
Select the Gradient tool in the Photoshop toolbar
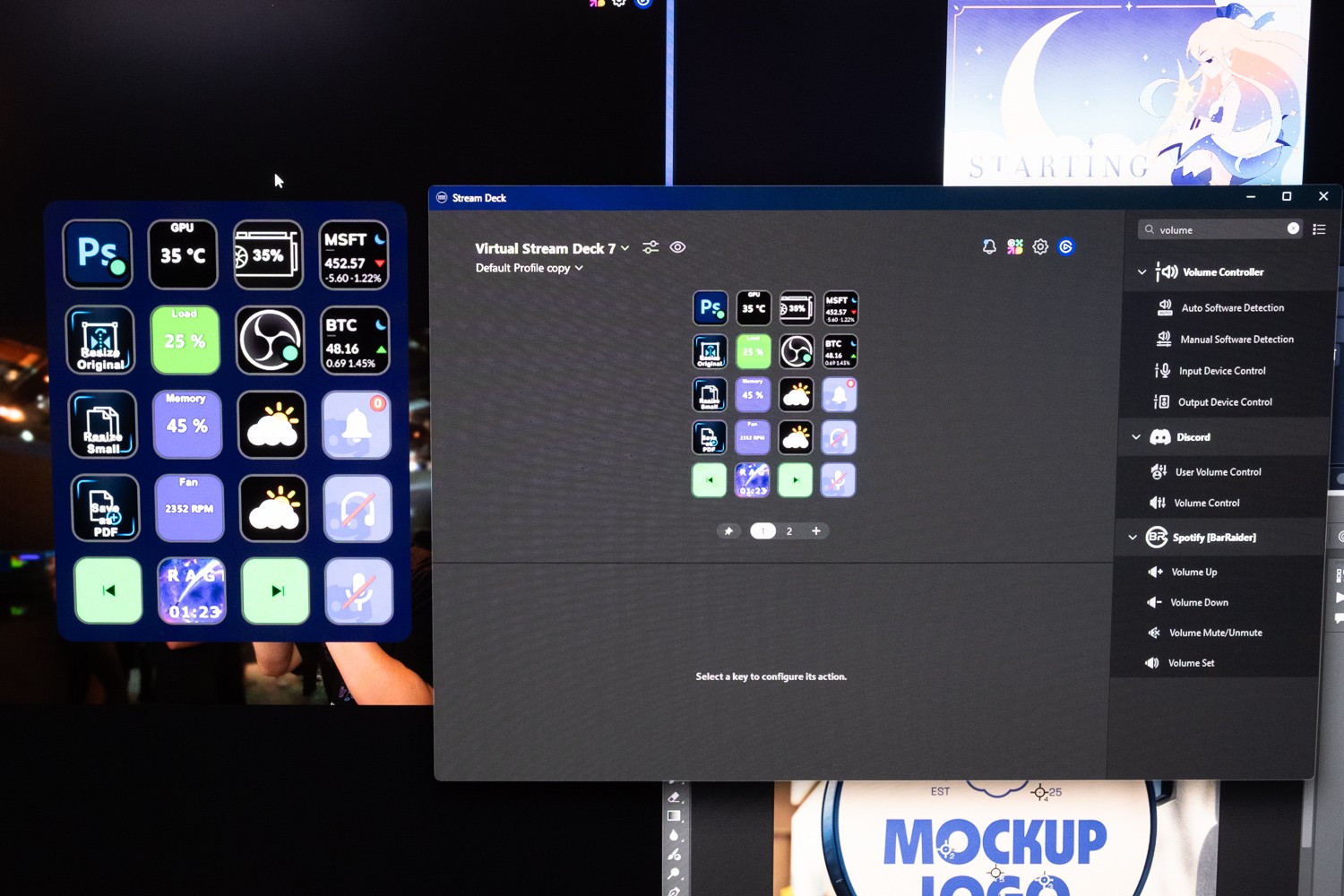point(674,816)
